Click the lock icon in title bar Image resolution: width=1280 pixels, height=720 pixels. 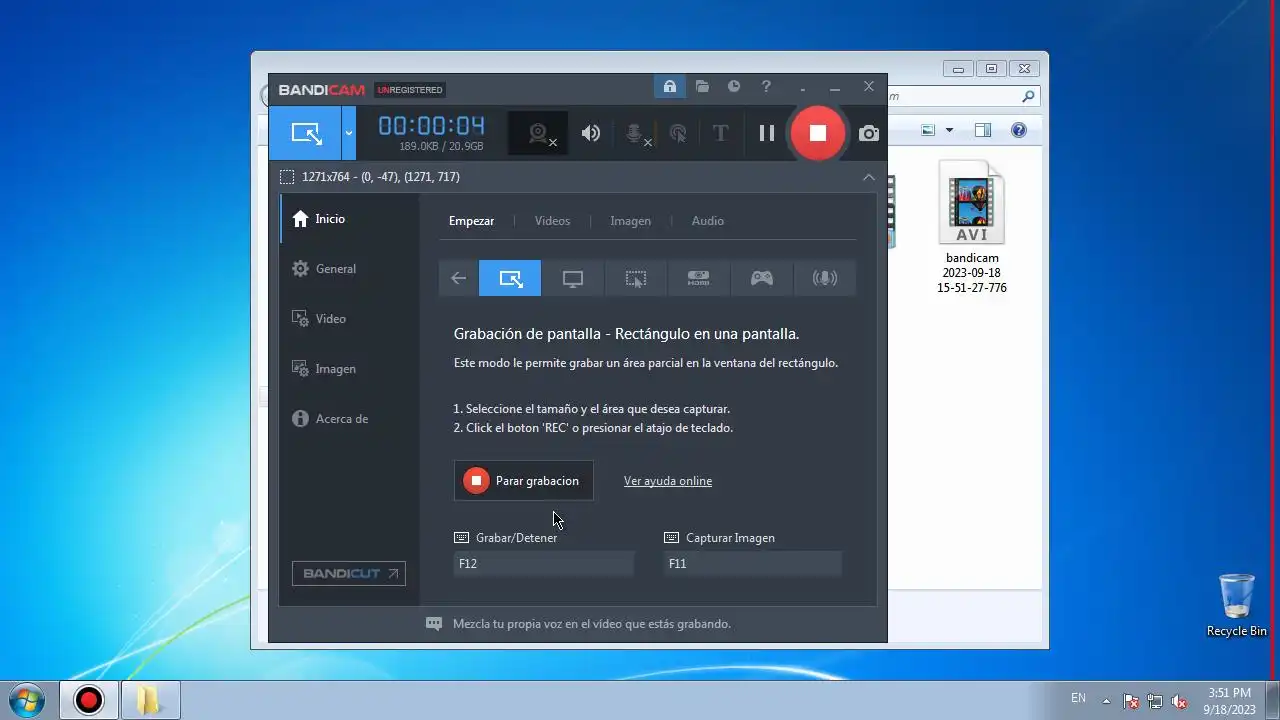pos(669,87)
